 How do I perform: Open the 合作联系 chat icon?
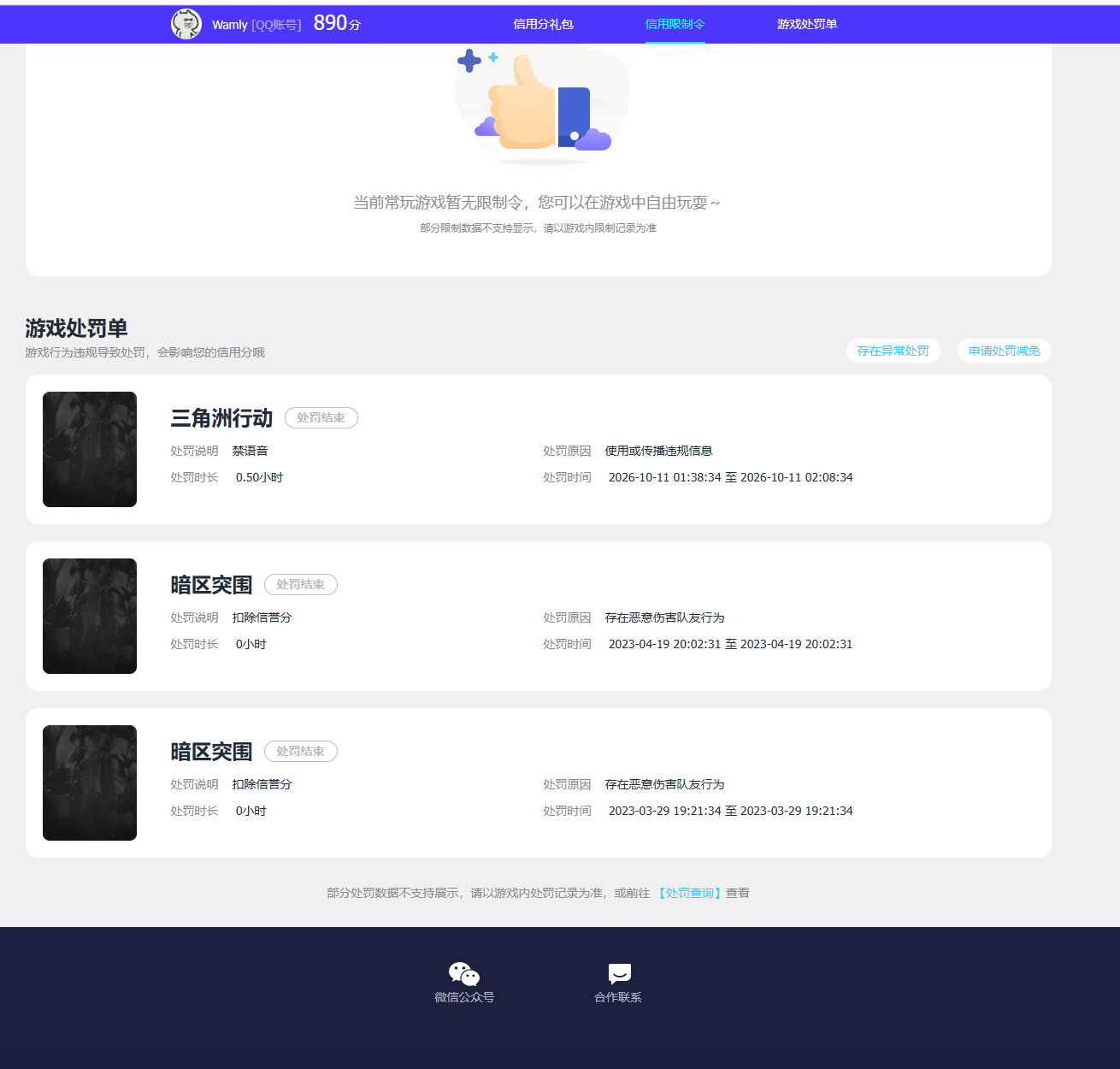(x=619, y=973)
